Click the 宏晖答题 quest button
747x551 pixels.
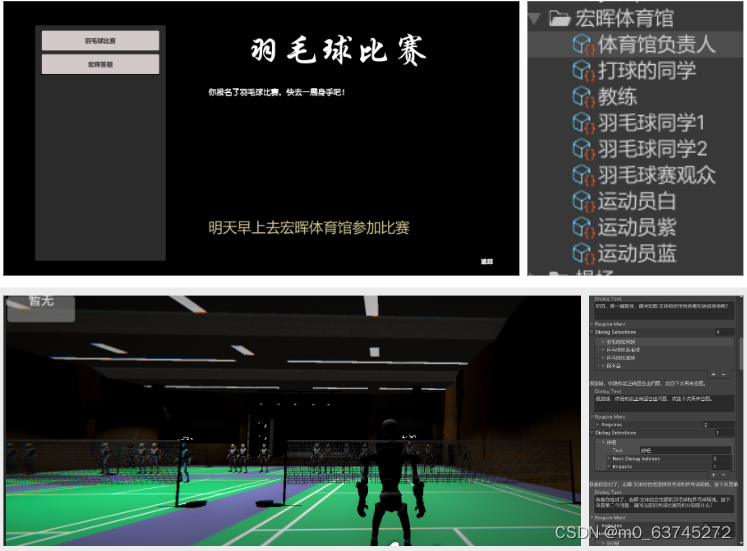(100, 64)
